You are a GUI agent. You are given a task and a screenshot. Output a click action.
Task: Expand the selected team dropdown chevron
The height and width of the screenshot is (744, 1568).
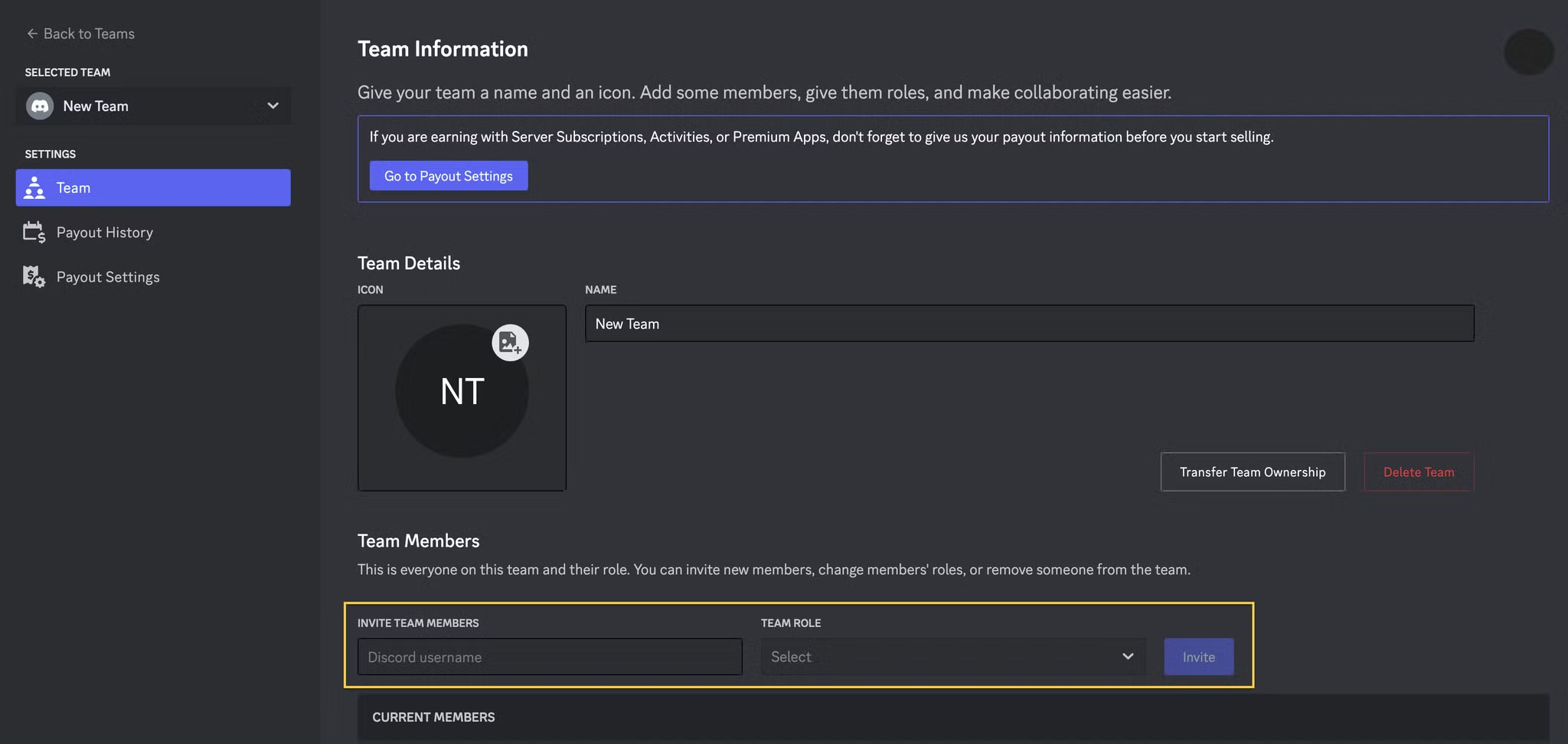[x=273, y=106]
